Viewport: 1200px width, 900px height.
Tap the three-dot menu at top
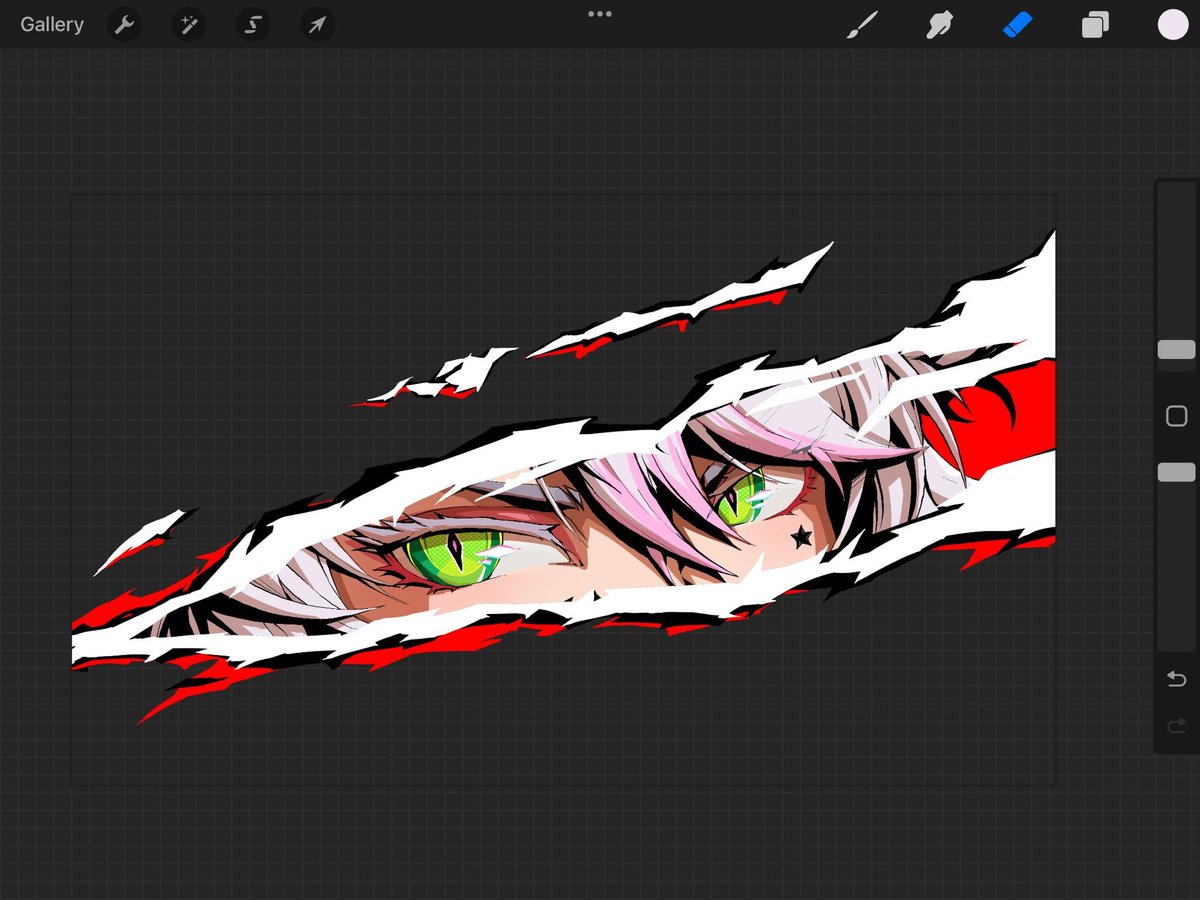[x=600, y=14]
